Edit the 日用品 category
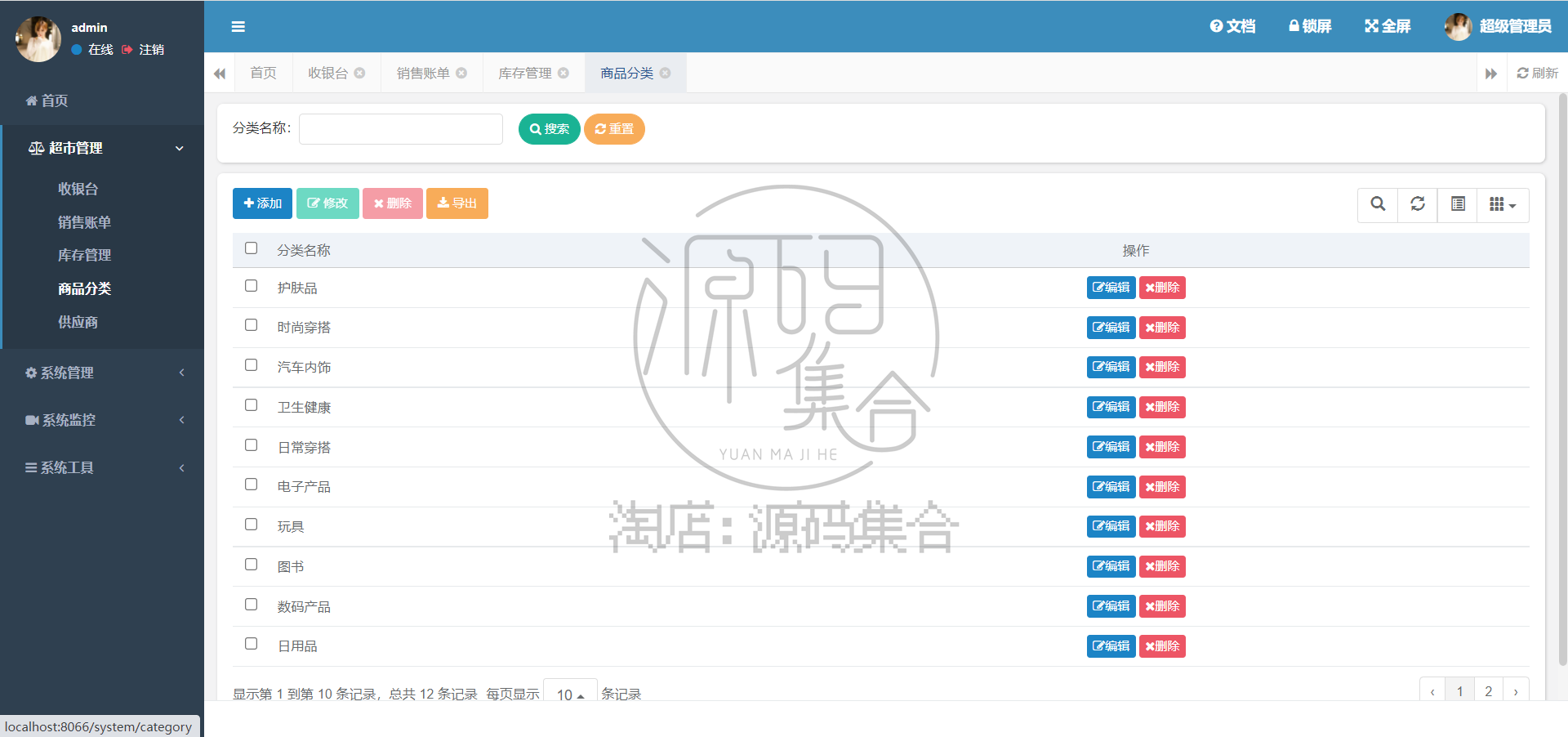Viewport: 1568px width, 737px height. 1111,646
